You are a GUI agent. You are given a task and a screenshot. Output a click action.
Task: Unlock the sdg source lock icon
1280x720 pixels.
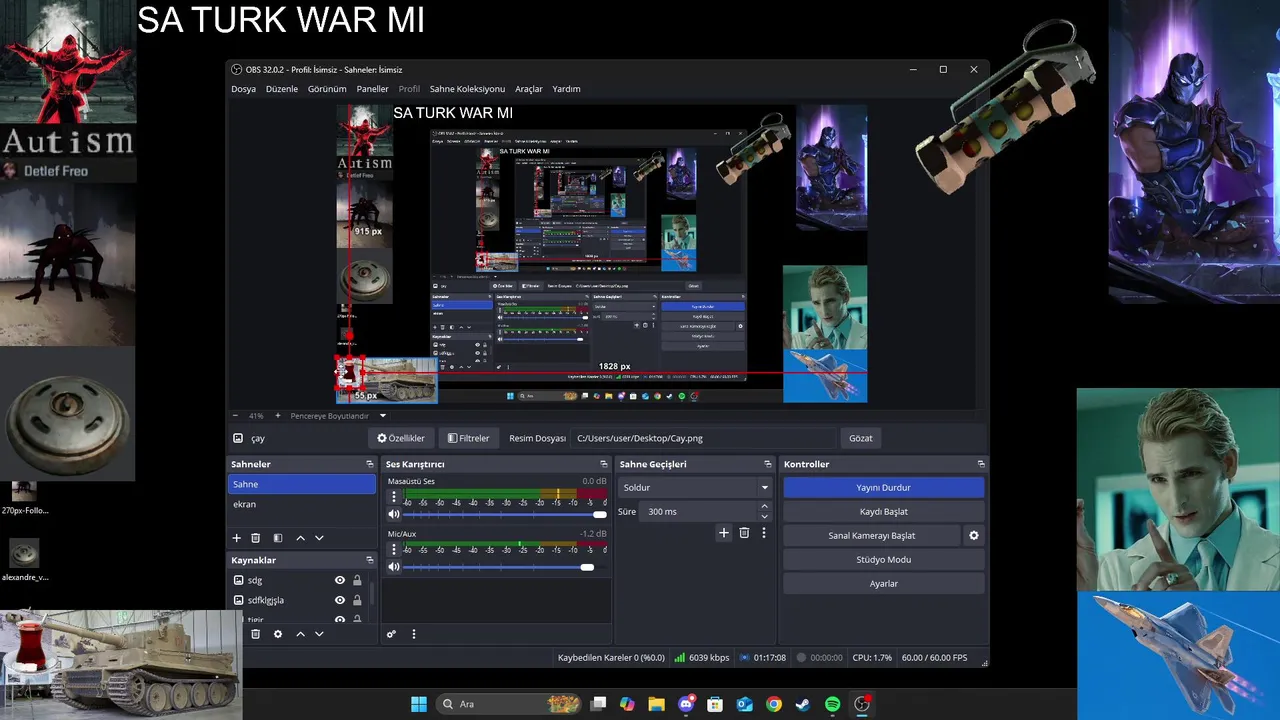point(357,580)
